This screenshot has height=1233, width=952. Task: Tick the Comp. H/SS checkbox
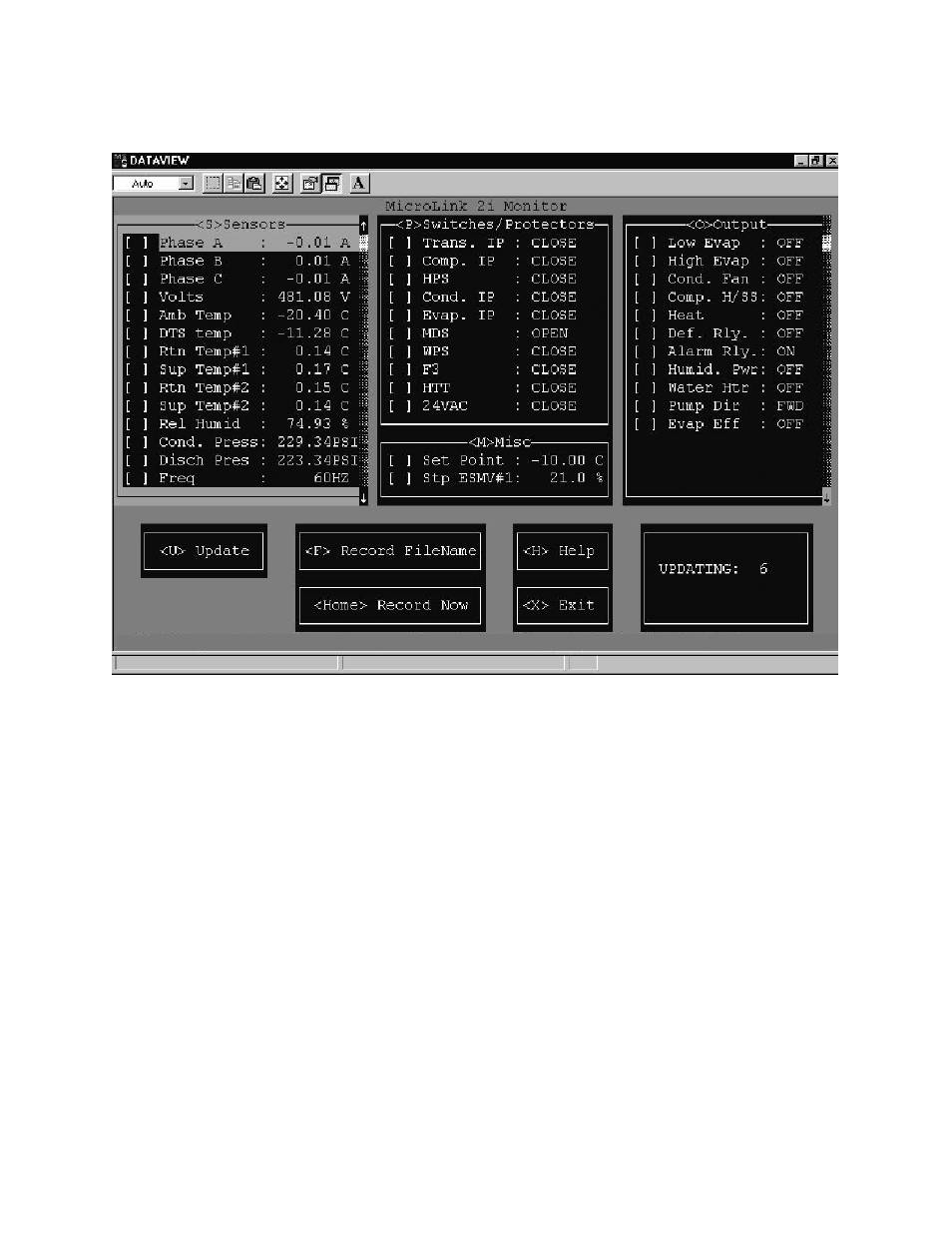646,297
